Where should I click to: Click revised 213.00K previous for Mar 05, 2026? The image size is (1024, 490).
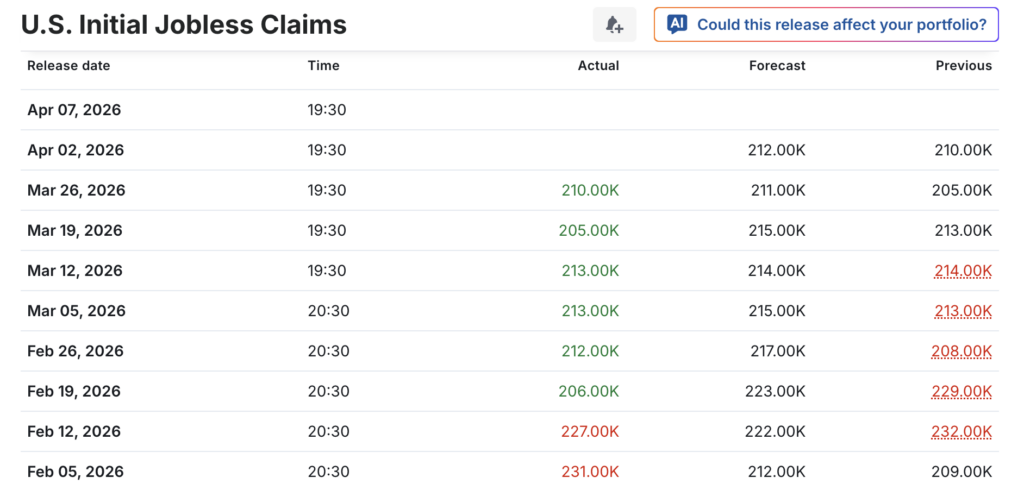[963, 311]
